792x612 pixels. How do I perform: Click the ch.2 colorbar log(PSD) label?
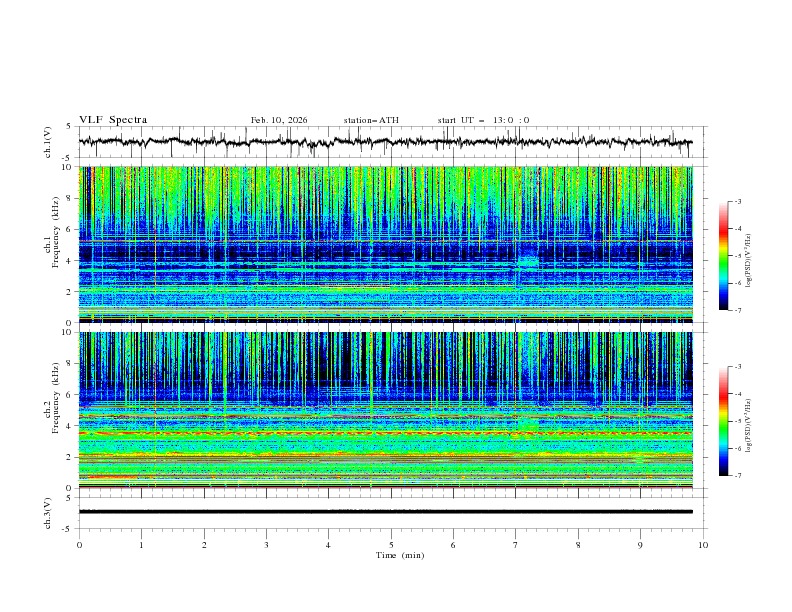[750, 426]
